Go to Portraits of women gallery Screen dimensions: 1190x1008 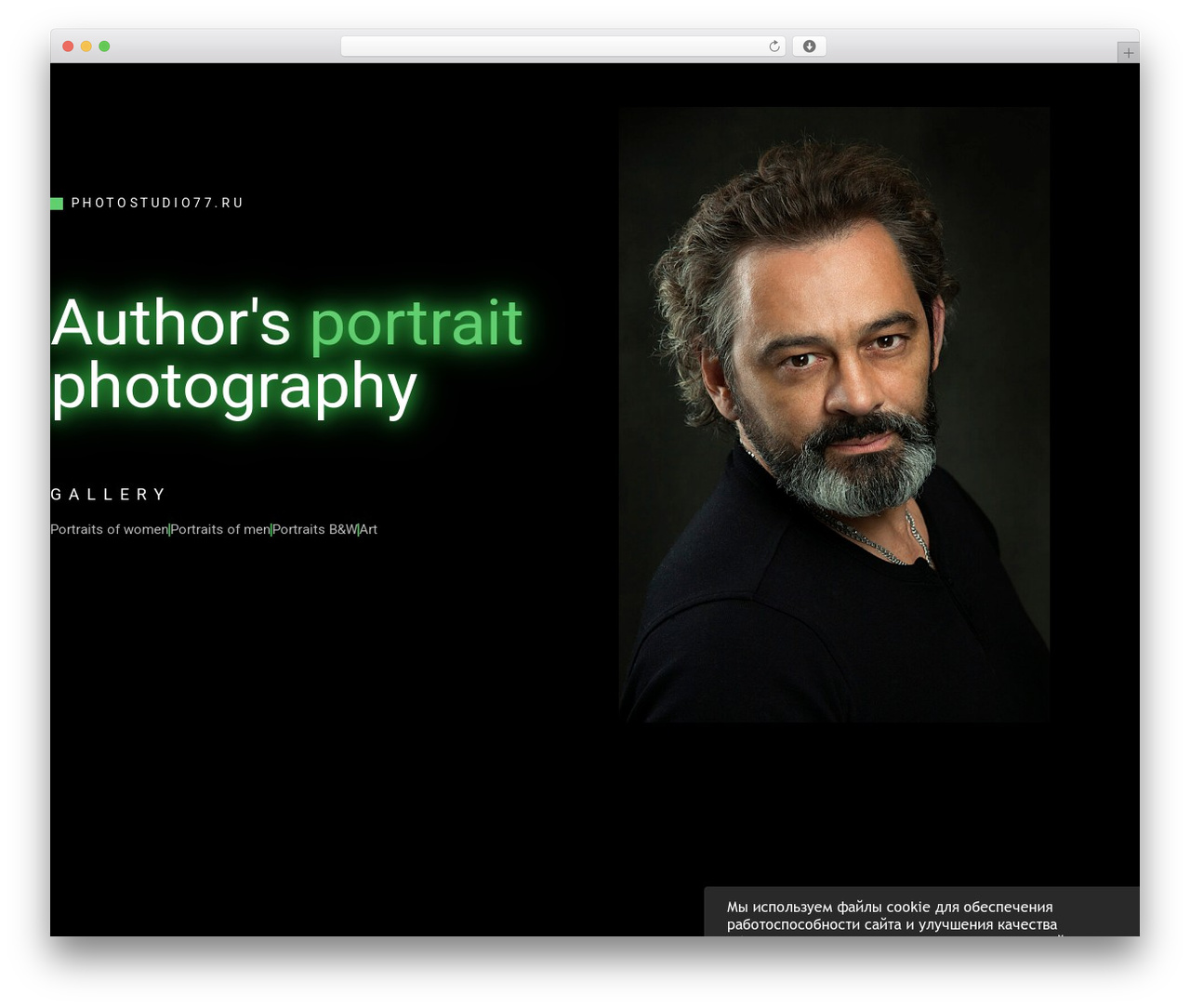(x=109, y=529)
